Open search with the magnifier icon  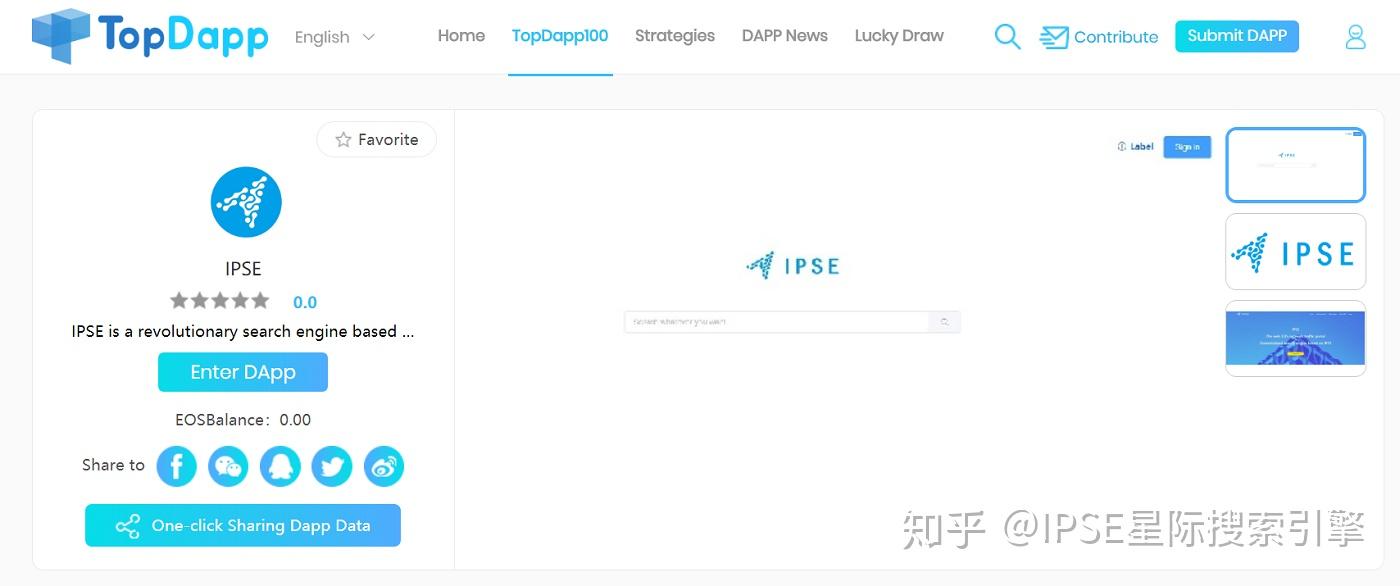click(1007, 36)
